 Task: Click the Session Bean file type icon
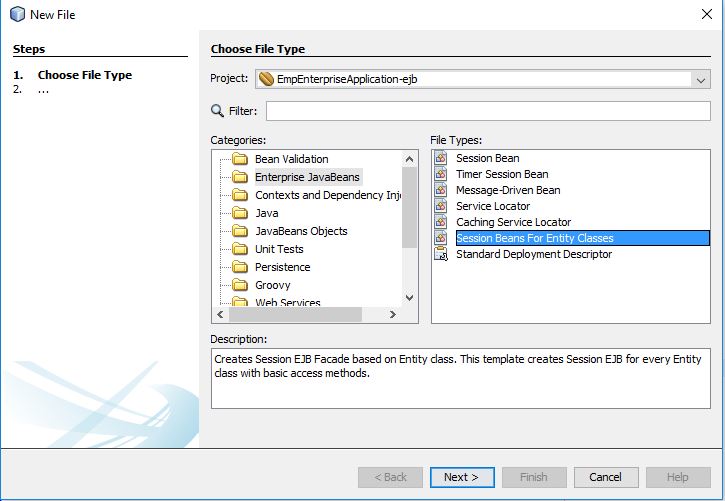441,158
